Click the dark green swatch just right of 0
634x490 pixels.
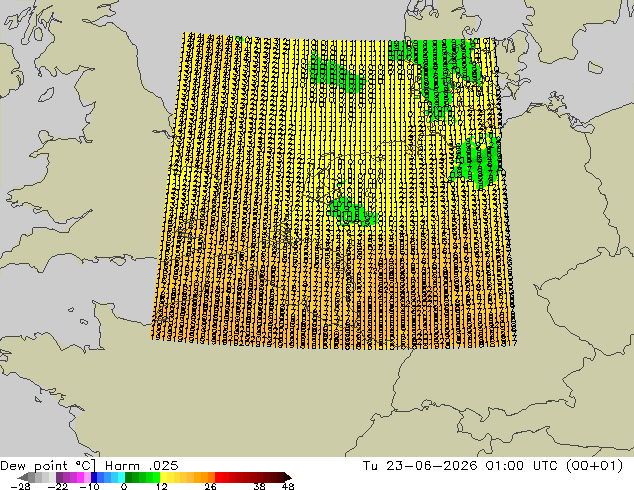click(x=128, y=477)
